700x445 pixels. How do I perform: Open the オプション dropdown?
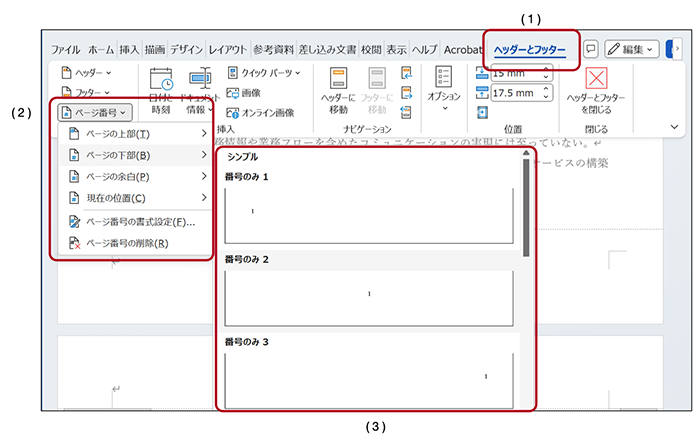point(444,89)
